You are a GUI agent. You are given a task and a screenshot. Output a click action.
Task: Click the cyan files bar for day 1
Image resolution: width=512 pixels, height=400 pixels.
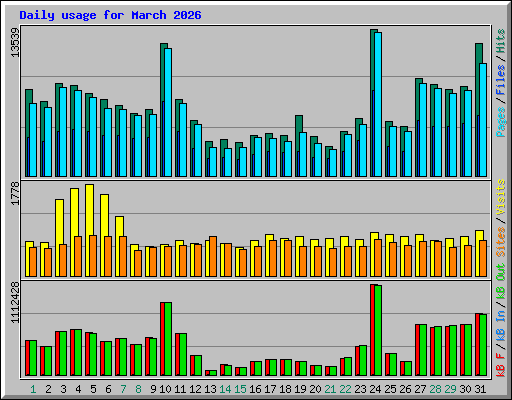(x=33, y=140)
